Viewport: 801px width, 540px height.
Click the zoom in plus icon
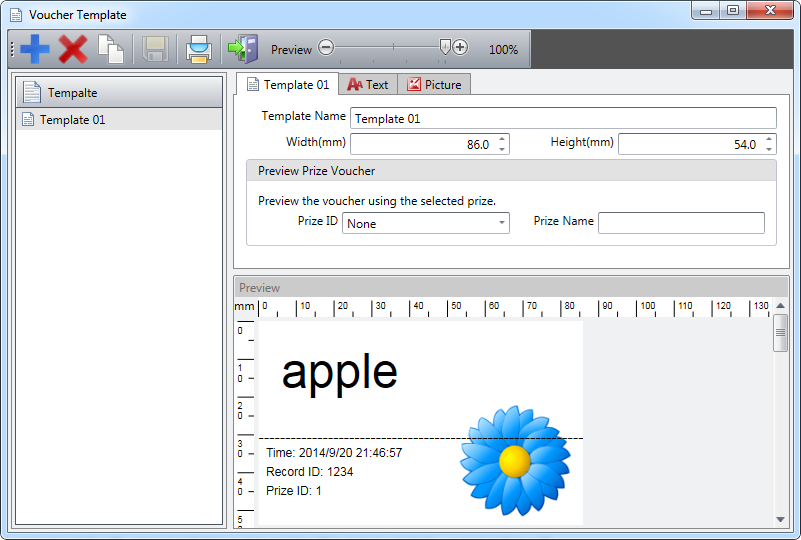pos(460,48)
